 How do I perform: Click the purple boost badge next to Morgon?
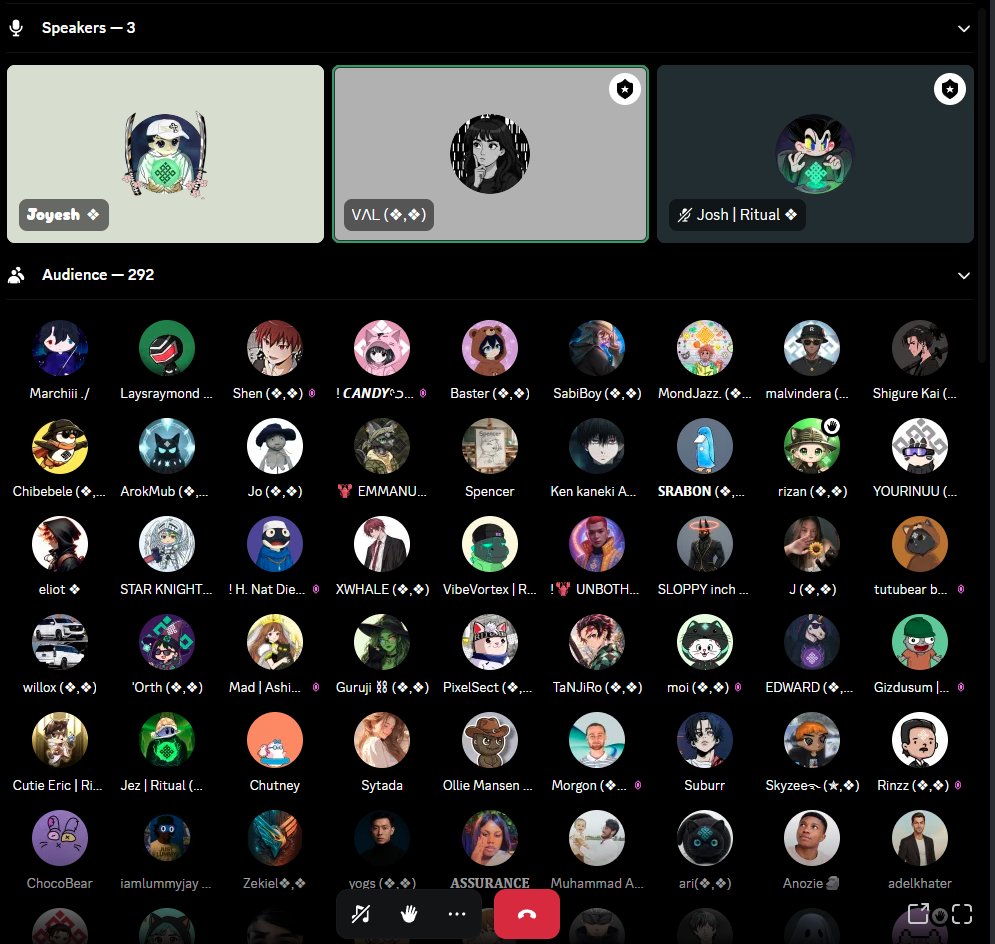point(638,785)
